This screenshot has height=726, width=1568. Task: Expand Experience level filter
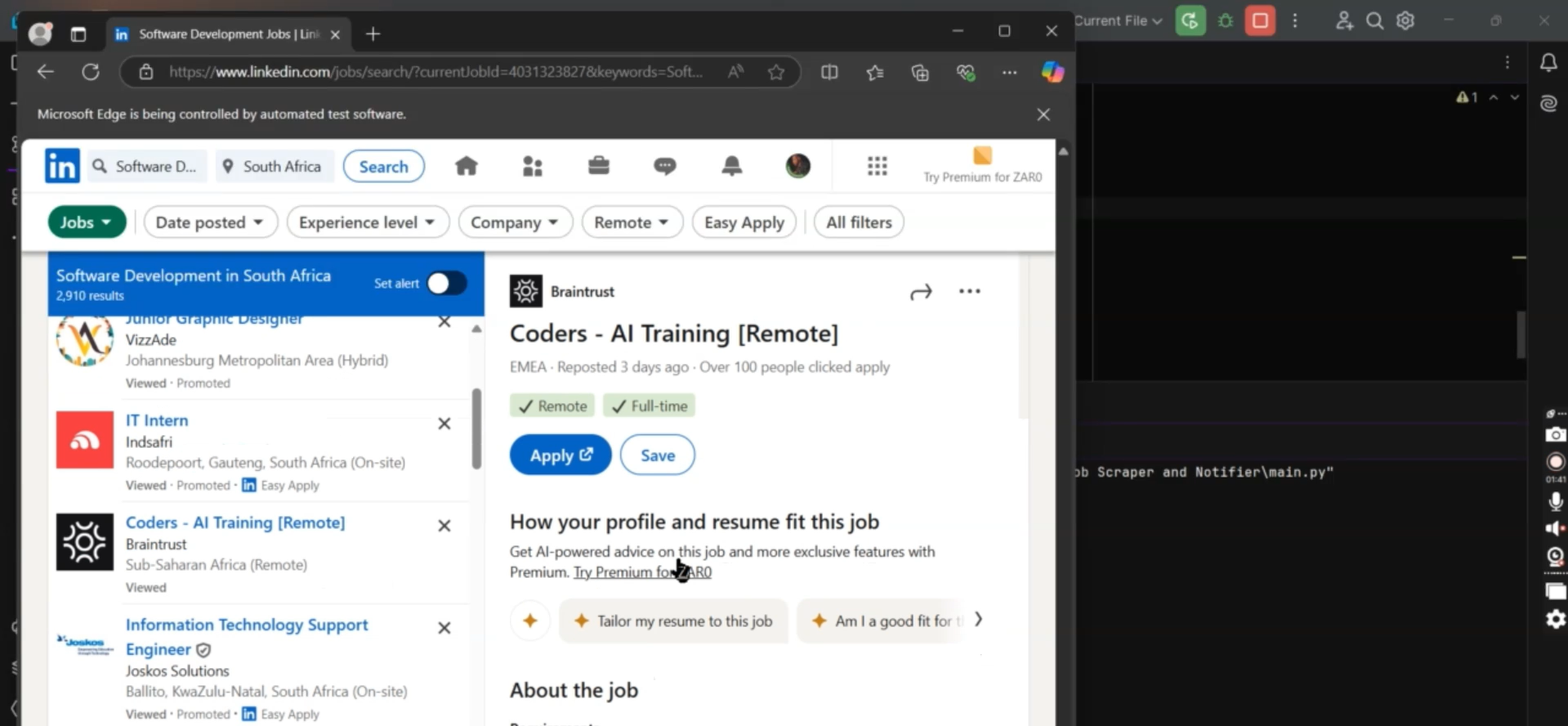click(367, 222)
